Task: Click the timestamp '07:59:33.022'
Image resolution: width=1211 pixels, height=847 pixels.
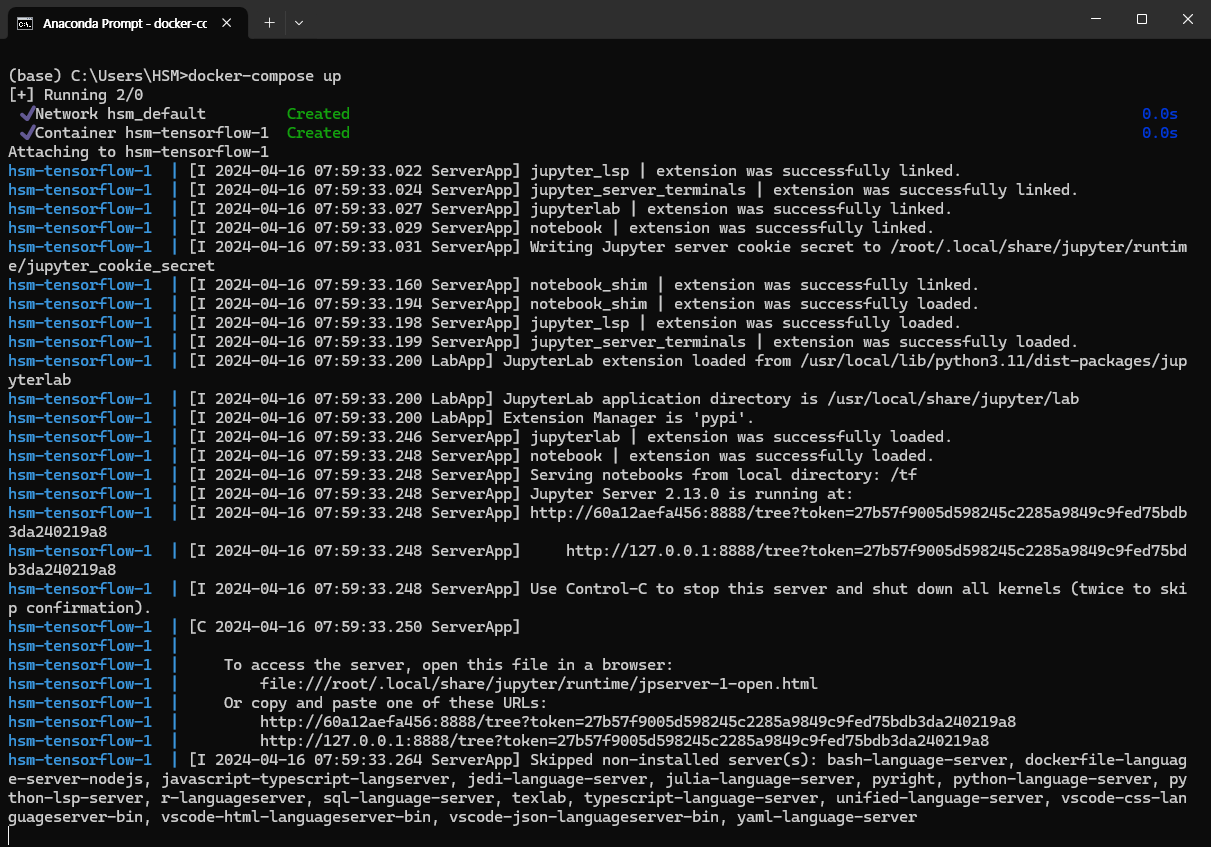Action: click(x=368, y=171)
